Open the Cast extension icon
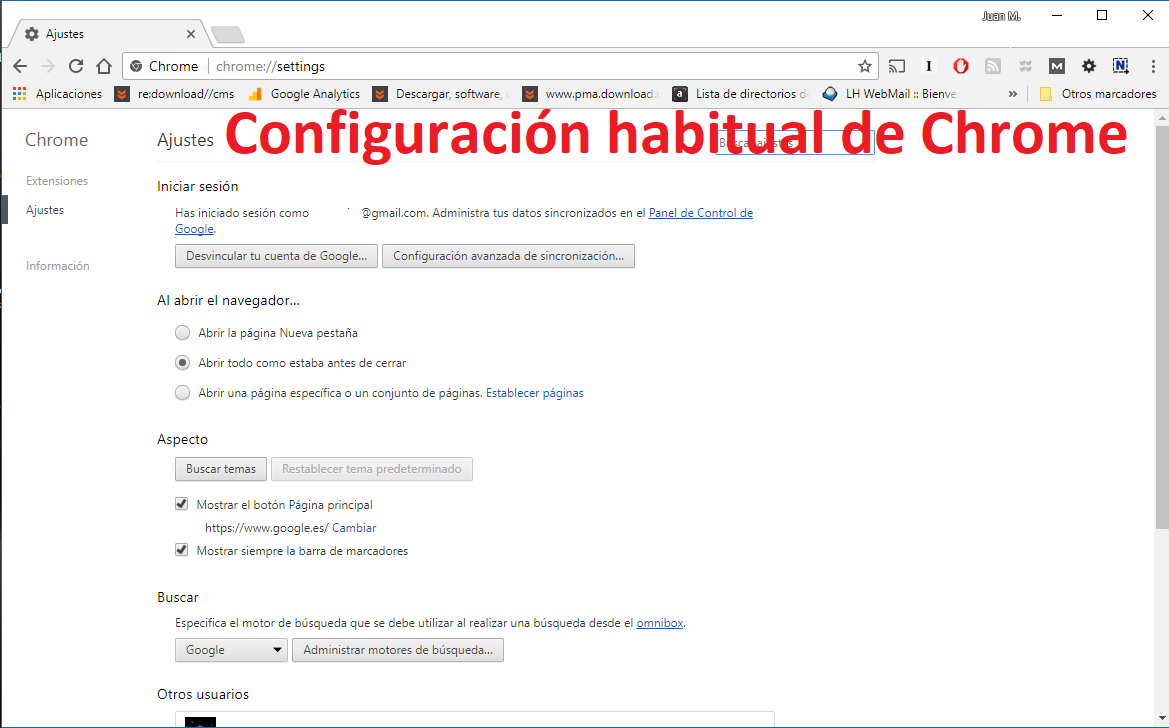1169x728 pixels. (x=897, y=66)
